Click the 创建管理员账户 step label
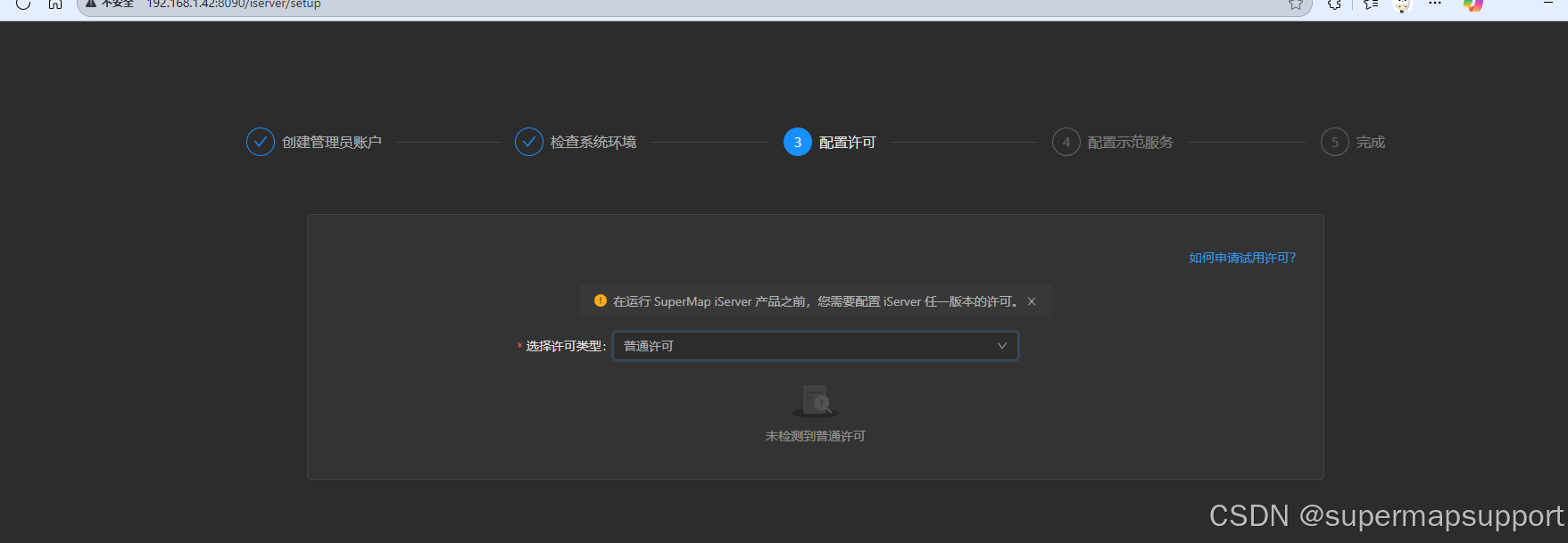1568x543 pixels. point(332,143)
